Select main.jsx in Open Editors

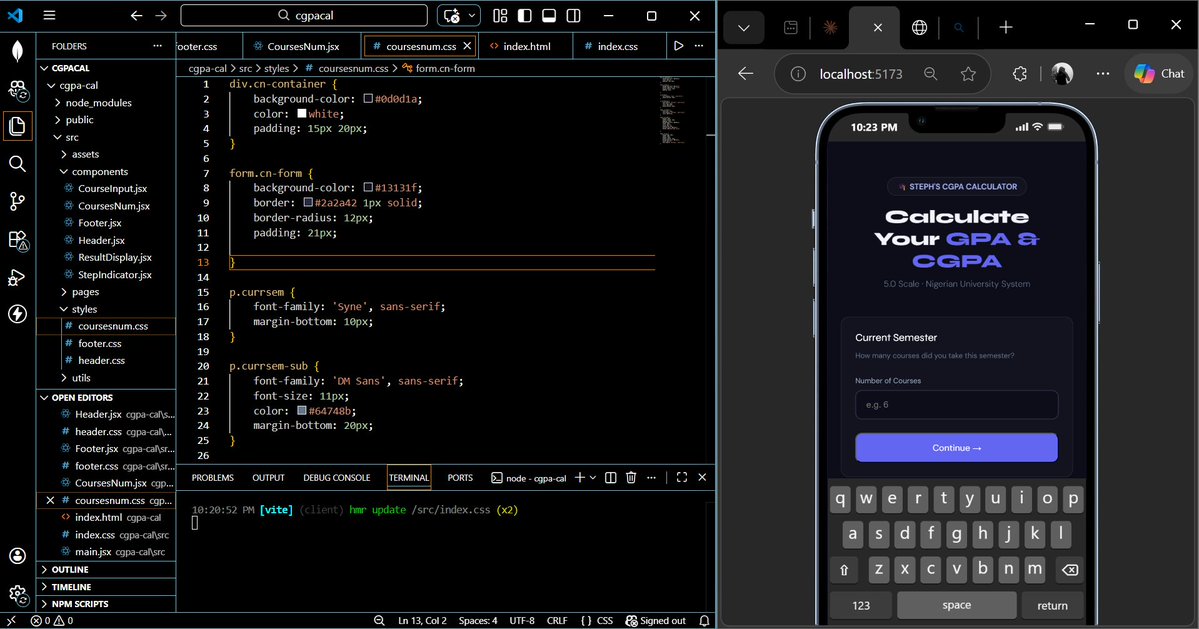(106, 552)
